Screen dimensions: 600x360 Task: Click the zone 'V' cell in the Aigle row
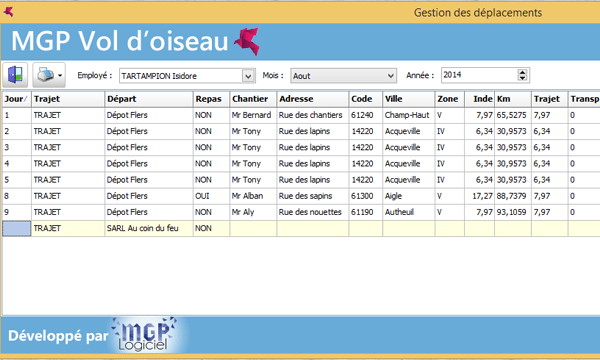(450, 196)
